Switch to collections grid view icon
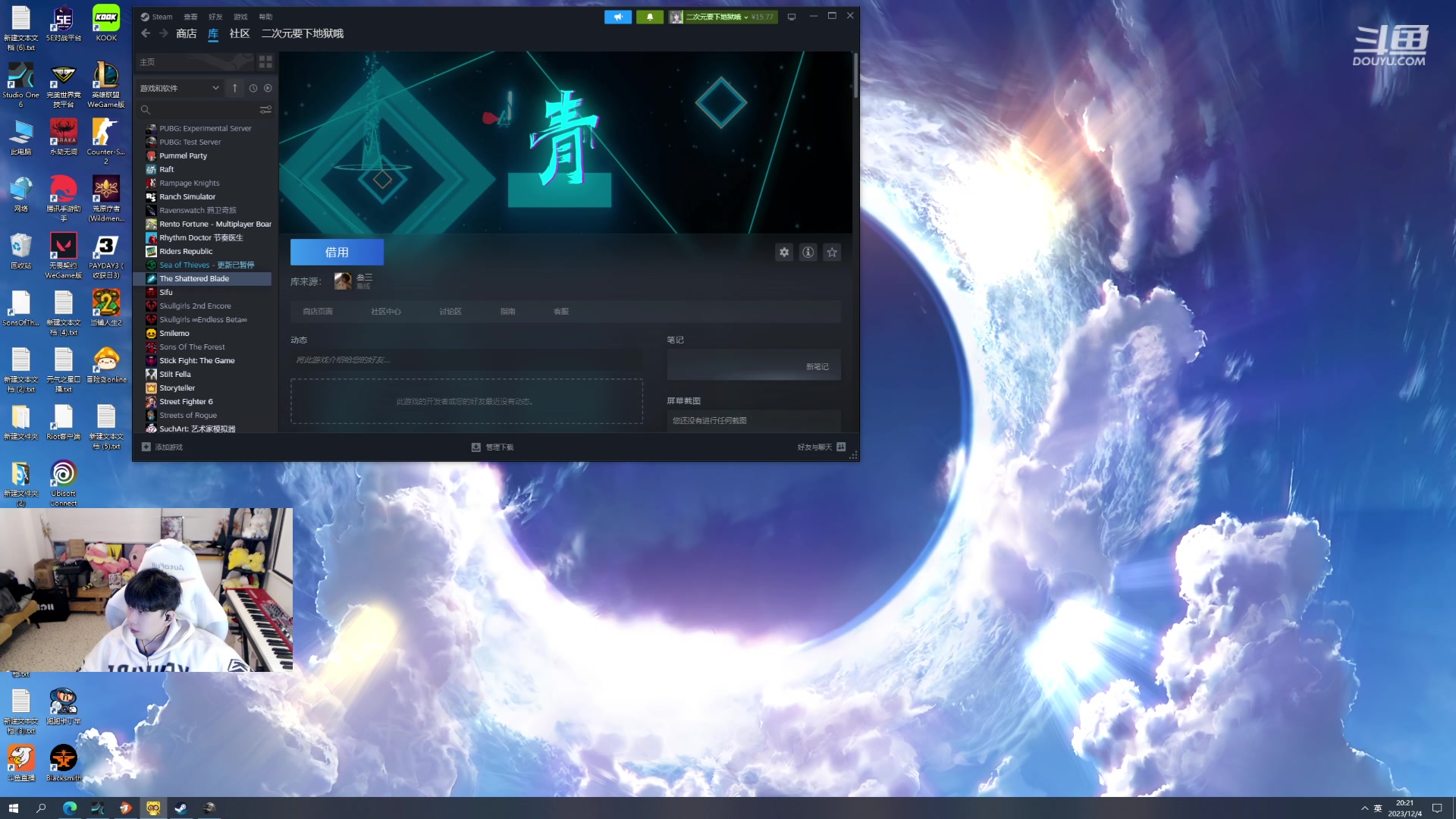 point(265,62)
